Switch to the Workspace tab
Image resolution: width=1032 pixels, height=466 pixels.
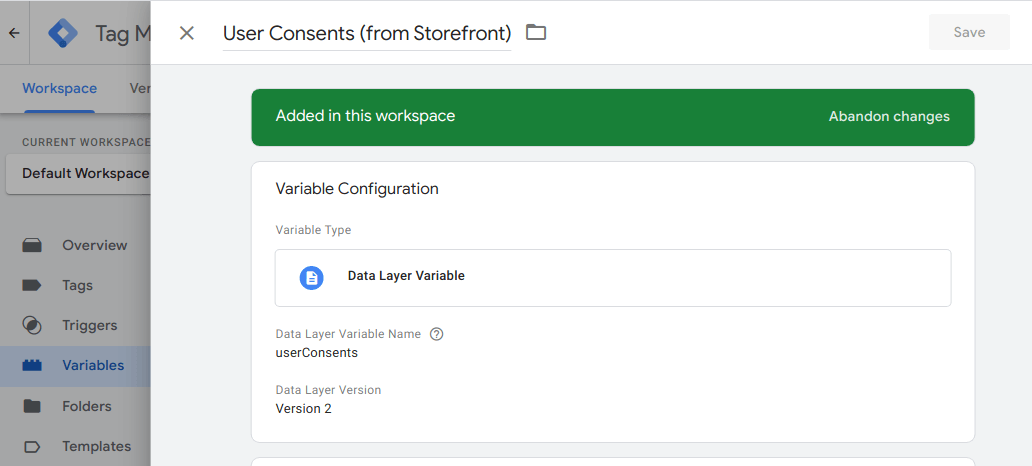click(59, 88)
